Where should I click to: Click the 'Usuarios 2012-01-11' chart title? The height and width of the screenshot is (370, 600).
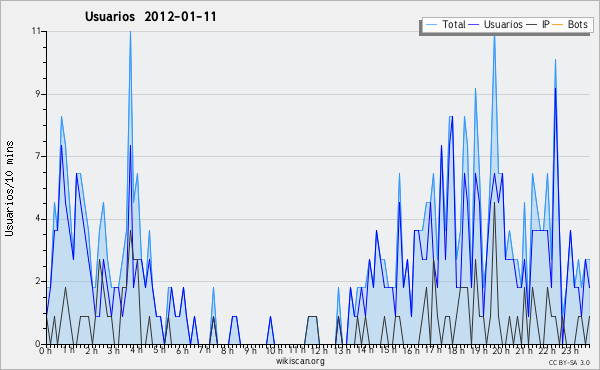click(151, 17)
